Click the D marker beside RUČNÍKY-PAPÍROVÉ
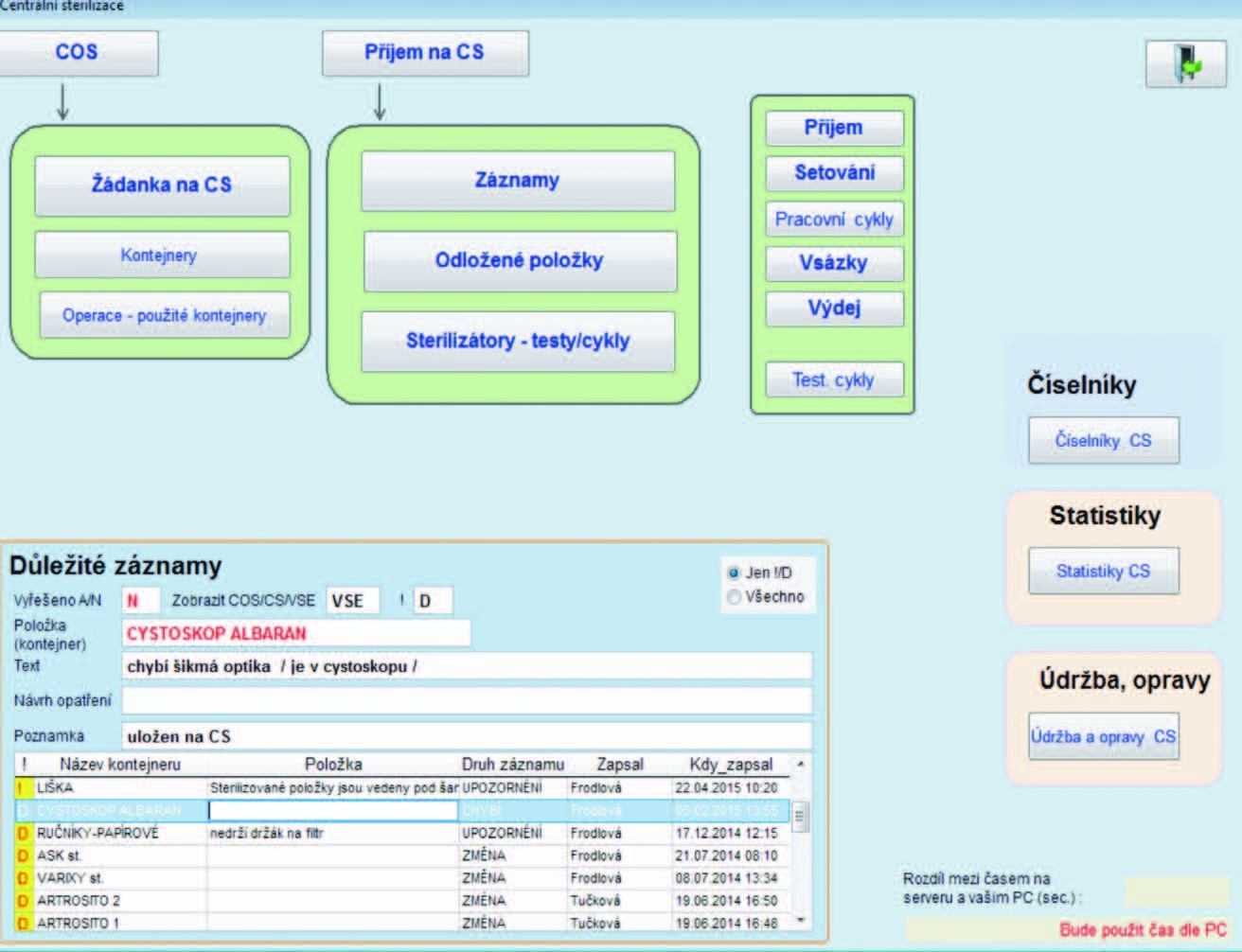The image size is (1242, 952). coord(24,833)
